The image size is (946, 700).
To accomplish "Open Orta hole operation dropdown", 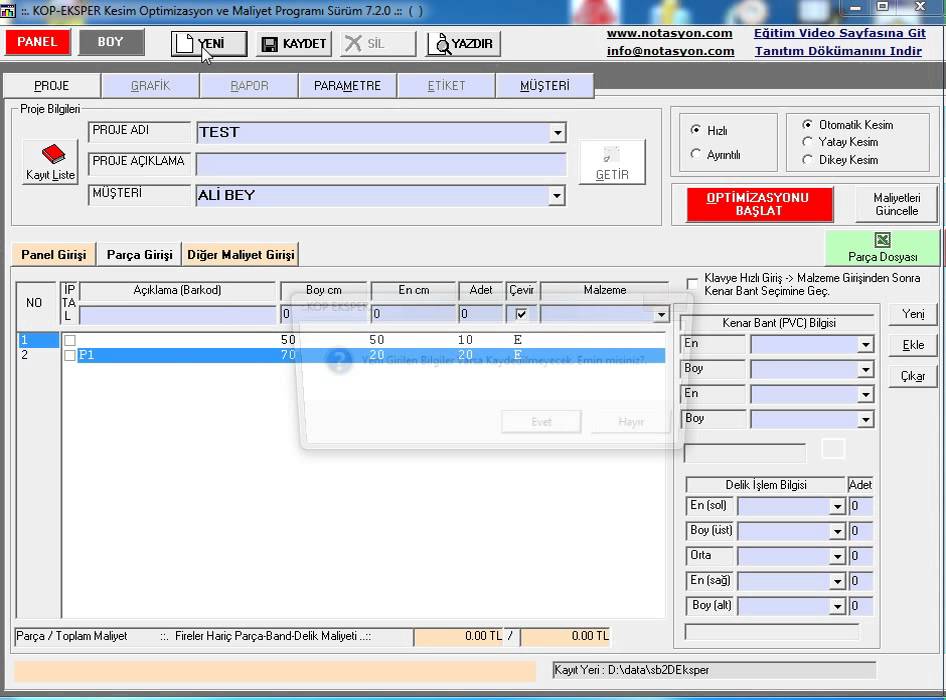I will pyautogui.click(x=837, y=556).
